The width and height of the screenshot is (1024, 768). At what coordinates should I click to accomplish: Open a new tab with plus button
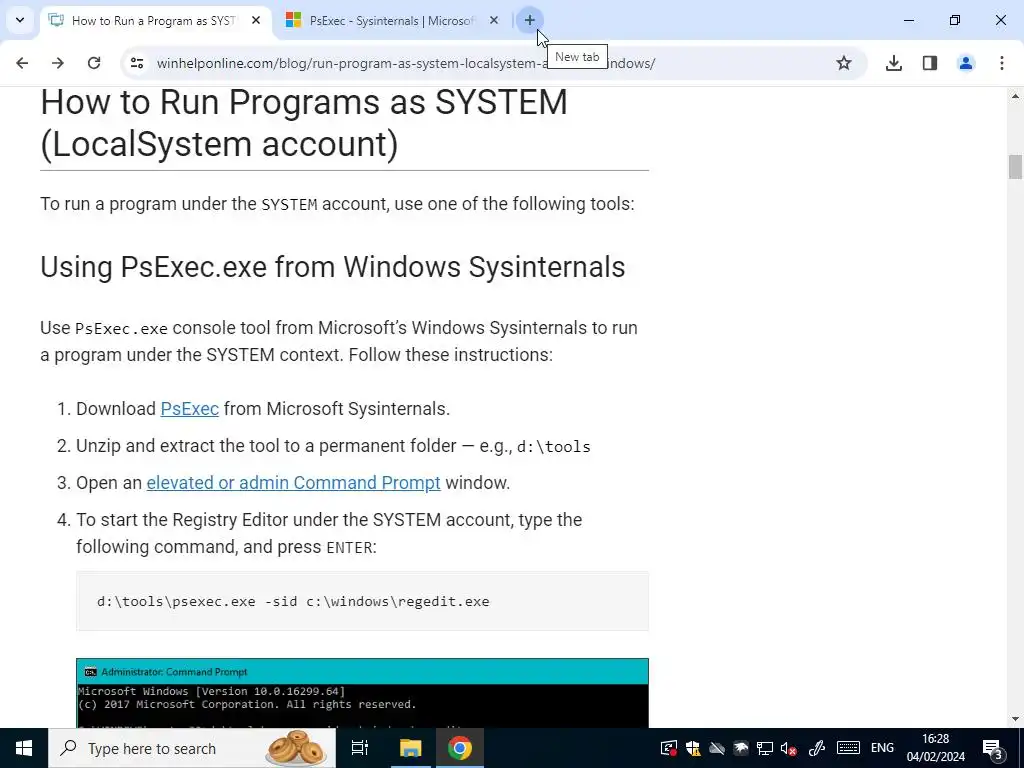pyautogui.click(x=529, y=20)
